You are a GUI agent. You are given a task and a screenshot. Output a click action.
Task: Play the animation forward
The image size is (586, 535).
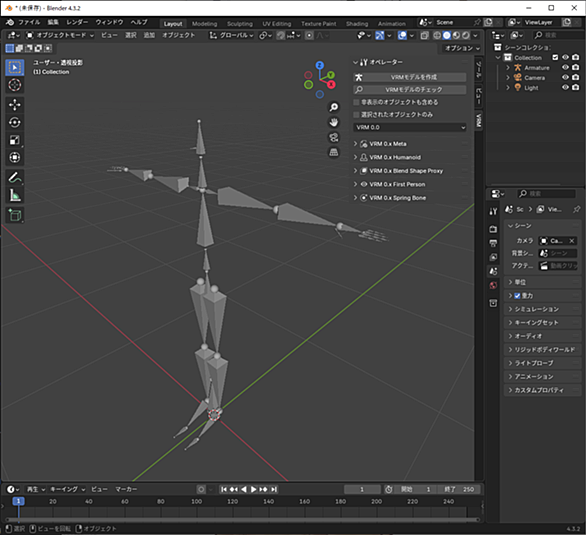point(253,489)
